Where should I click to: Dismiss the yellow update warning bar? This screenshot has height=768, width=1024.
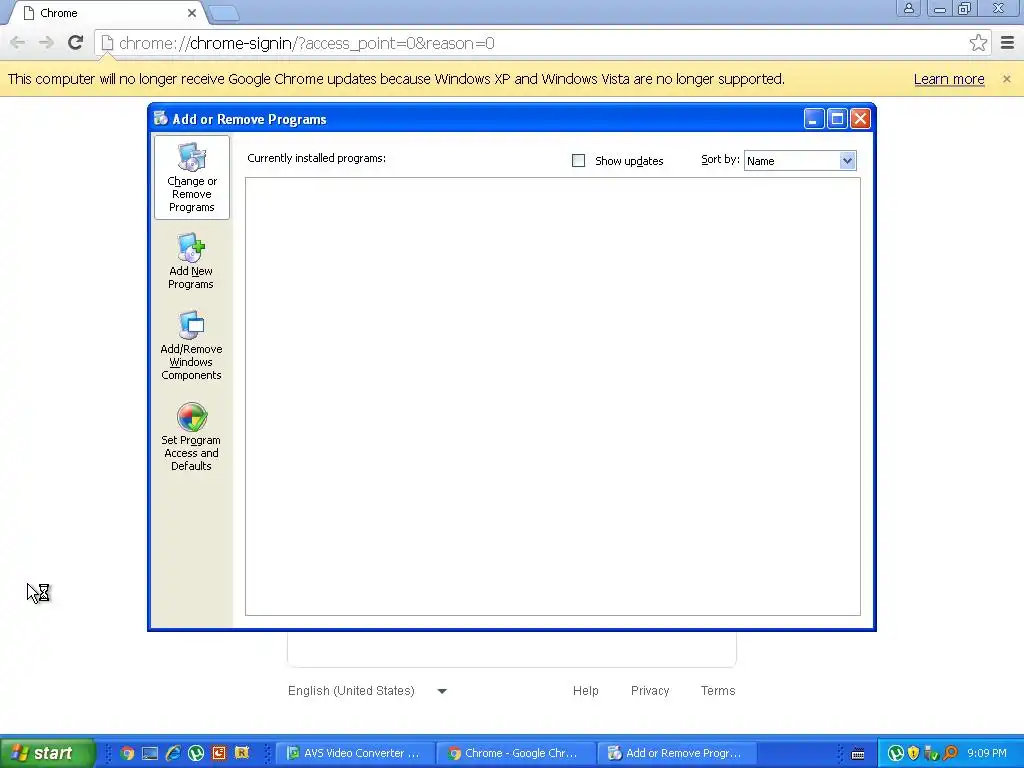coord(1006,79)
